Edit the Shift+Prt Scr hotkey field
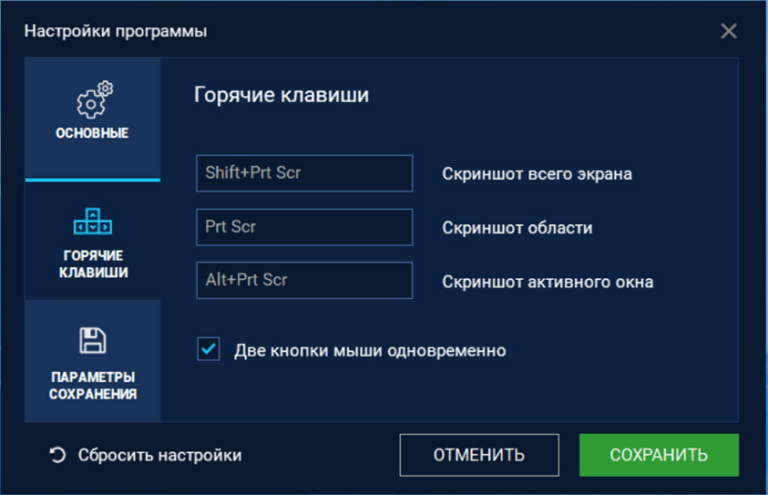 [x=304, y=173]
